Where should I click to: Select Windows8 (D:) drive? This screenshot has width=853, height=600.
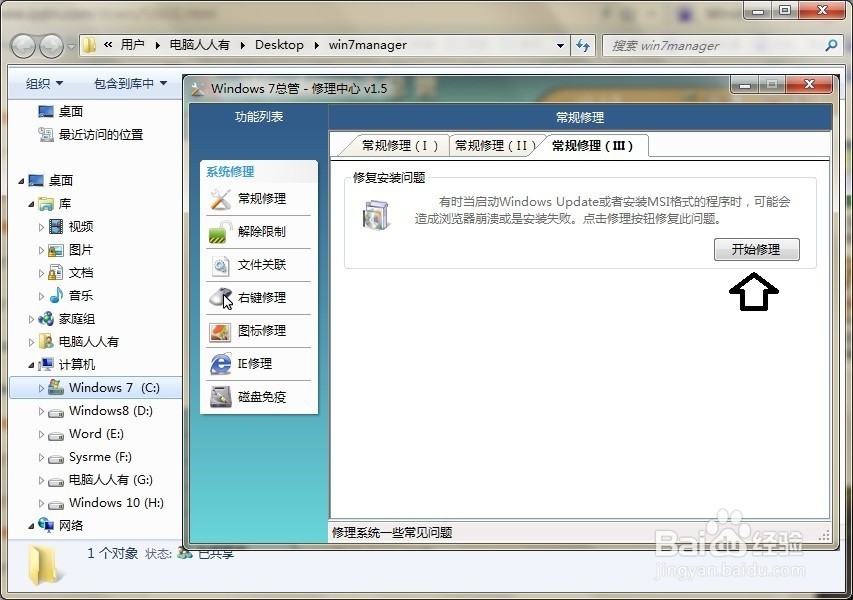pyautogui.click(x=100, y=411)
